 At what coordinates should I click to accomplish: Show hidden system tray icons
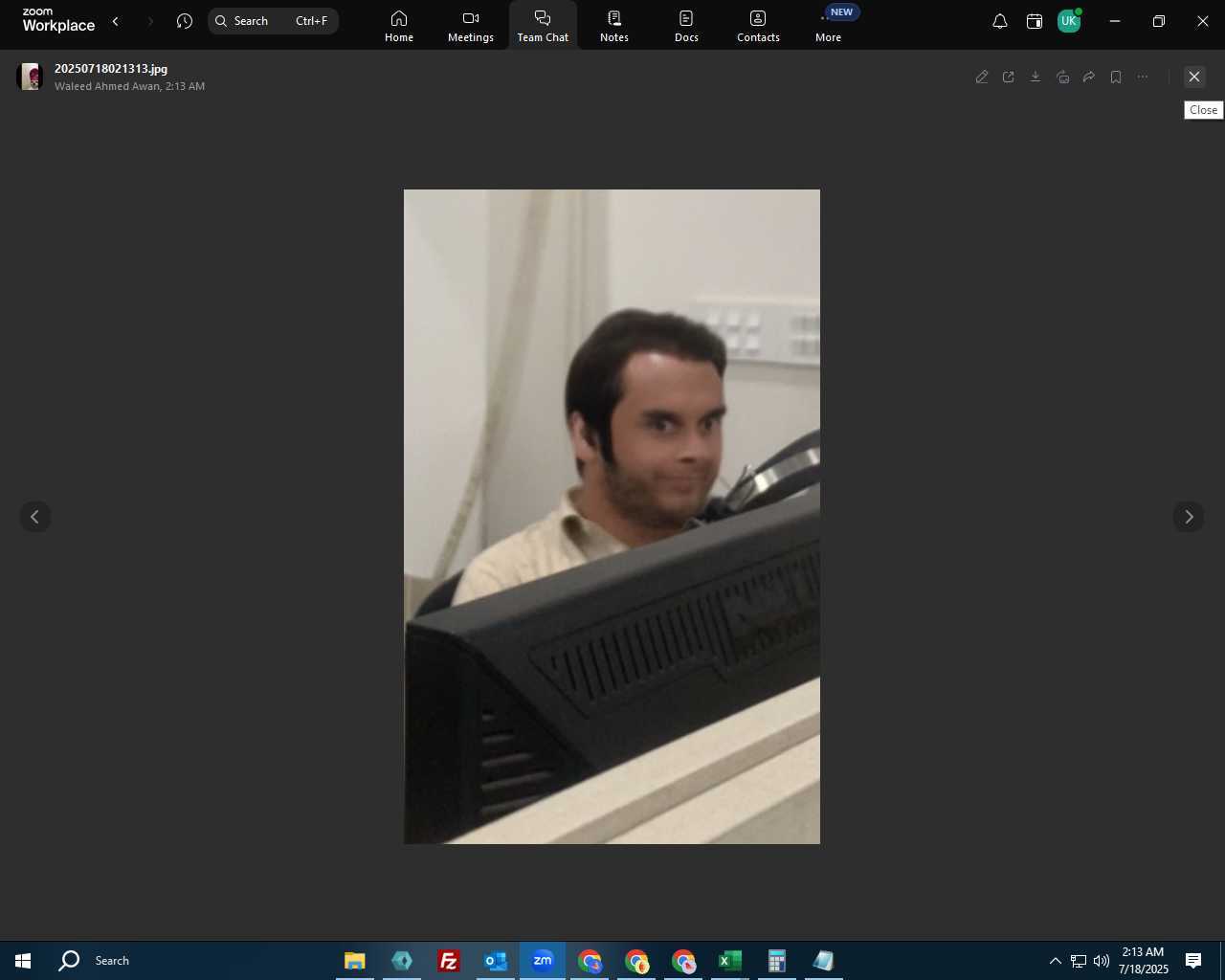[1055, 961]
